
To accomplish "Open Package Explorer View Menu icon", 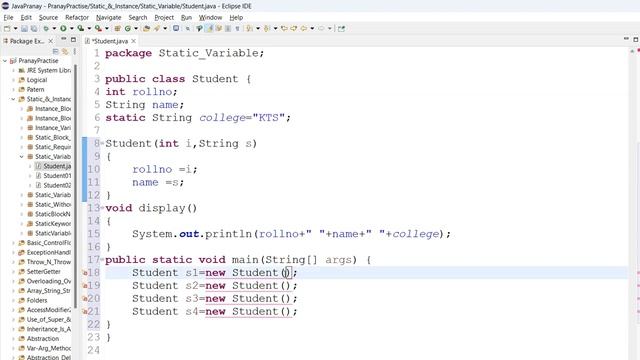I will 75,51.
